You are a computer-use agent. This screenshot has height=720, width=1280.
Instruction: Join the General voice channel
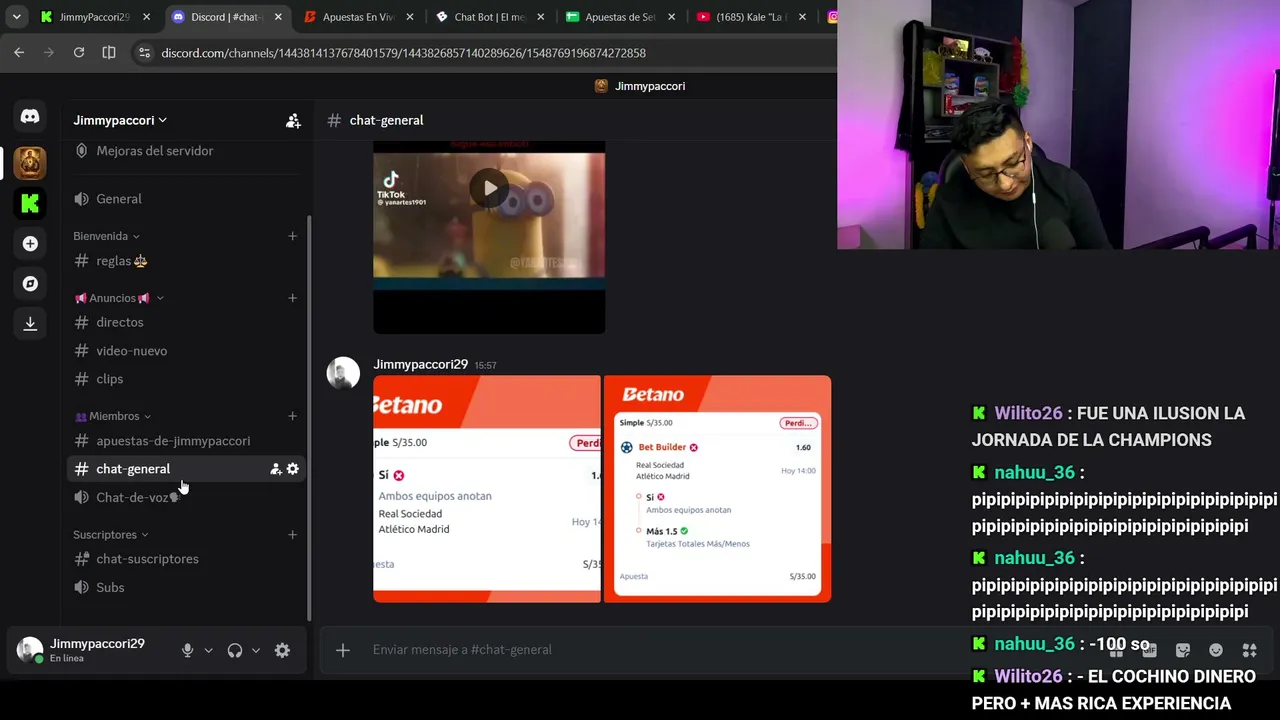186,199
